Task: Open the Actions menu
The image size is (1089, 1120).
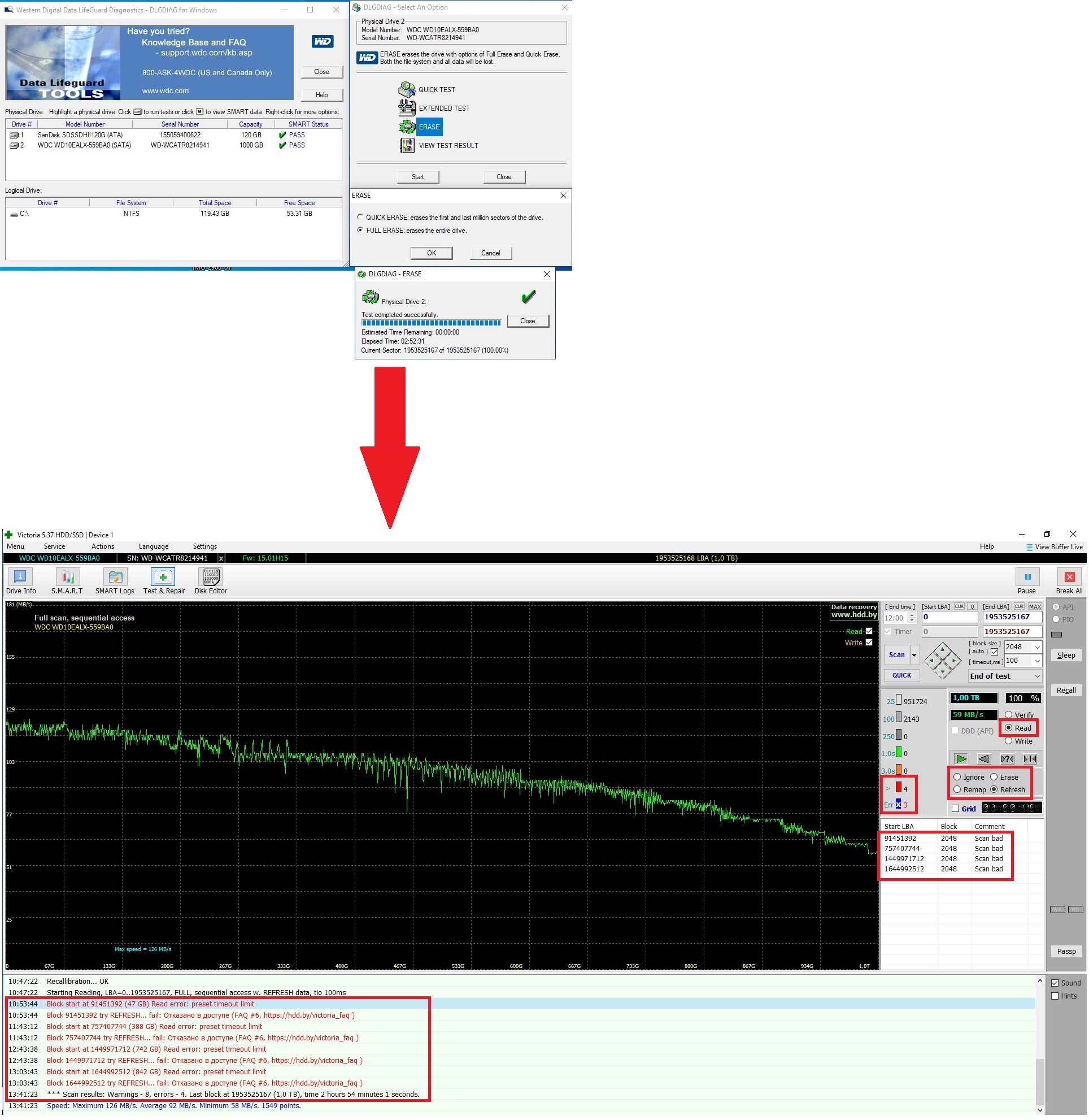Action: pyautogui.click(x=102, y=546)
